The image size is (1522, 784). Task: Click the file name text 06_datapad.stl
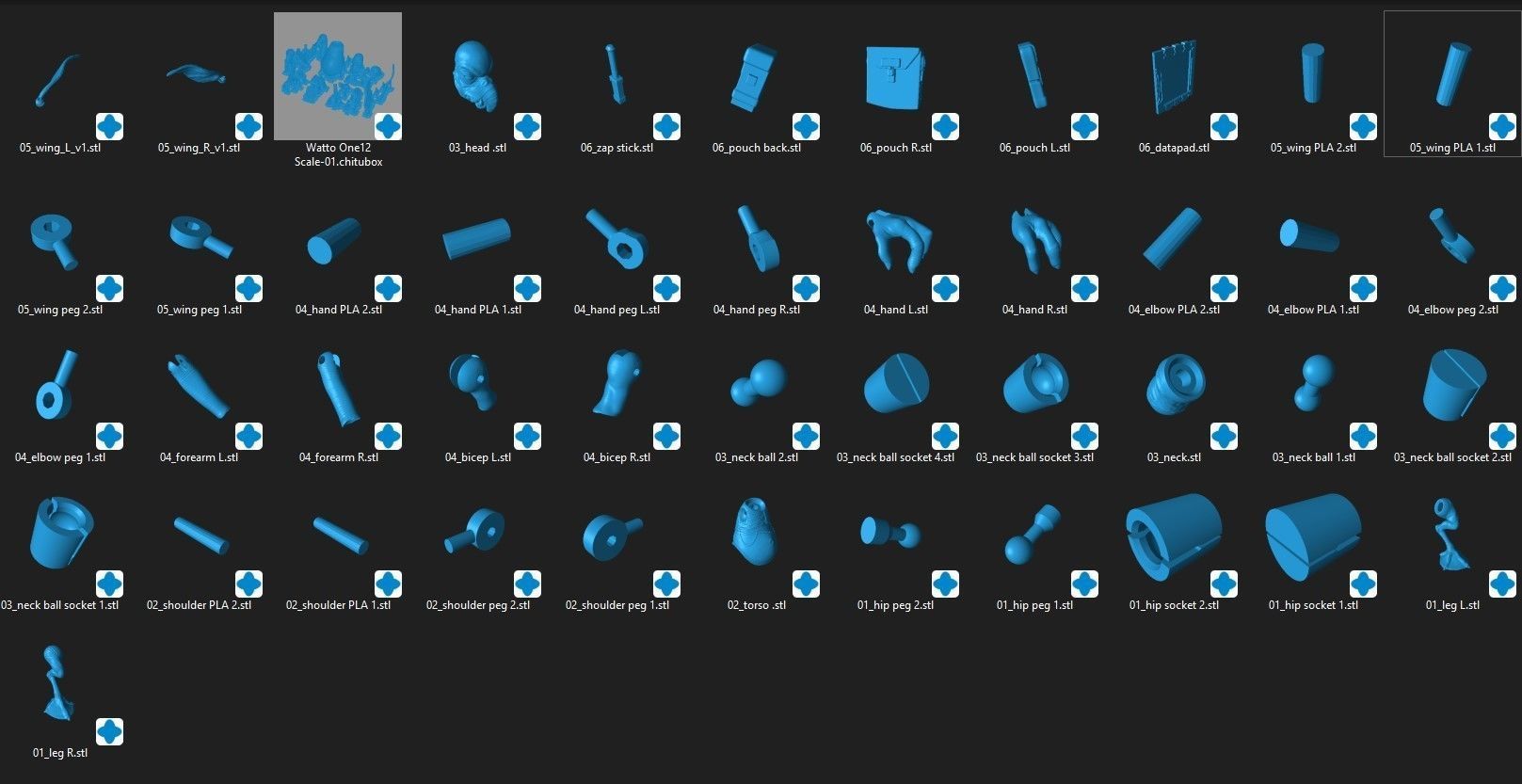1174,148
